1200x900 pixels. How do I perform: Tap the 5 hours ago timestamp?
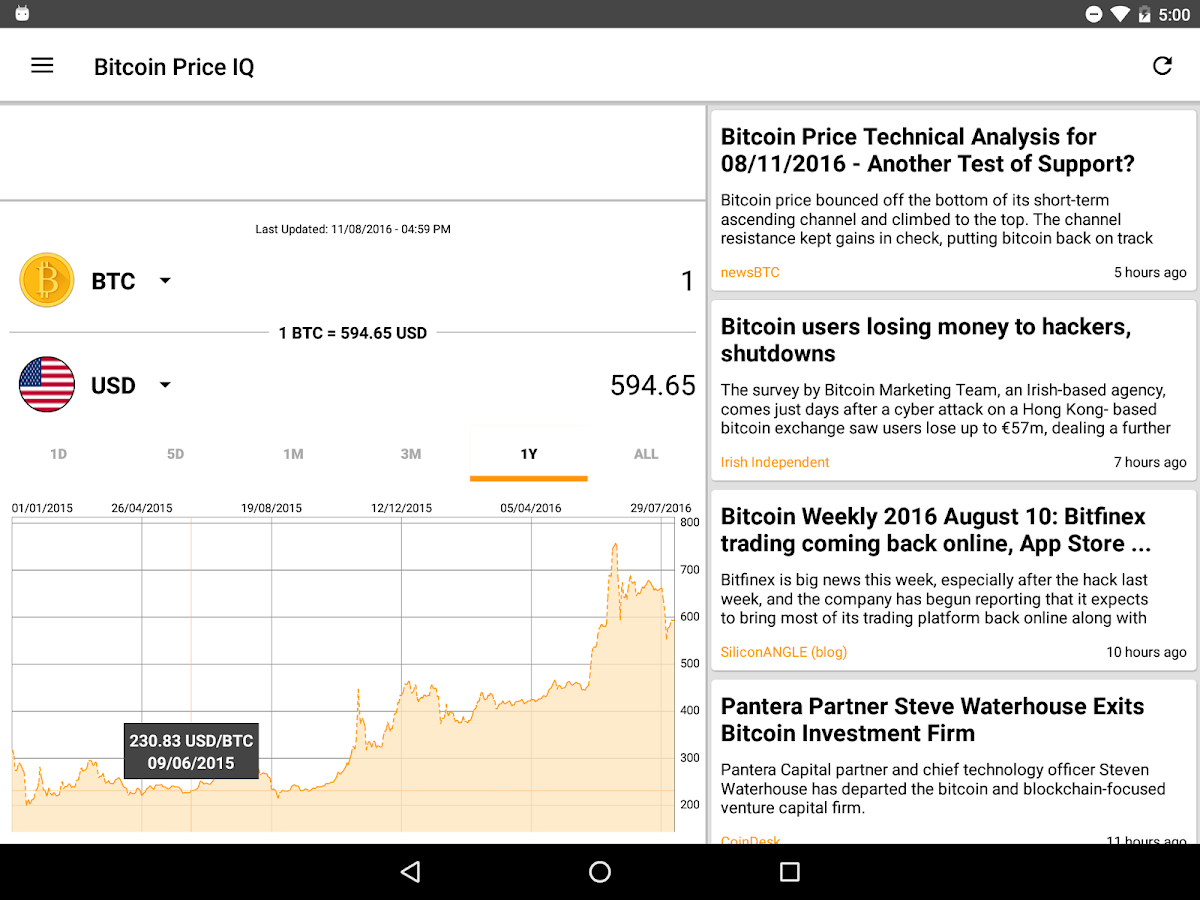(1150, 272)
